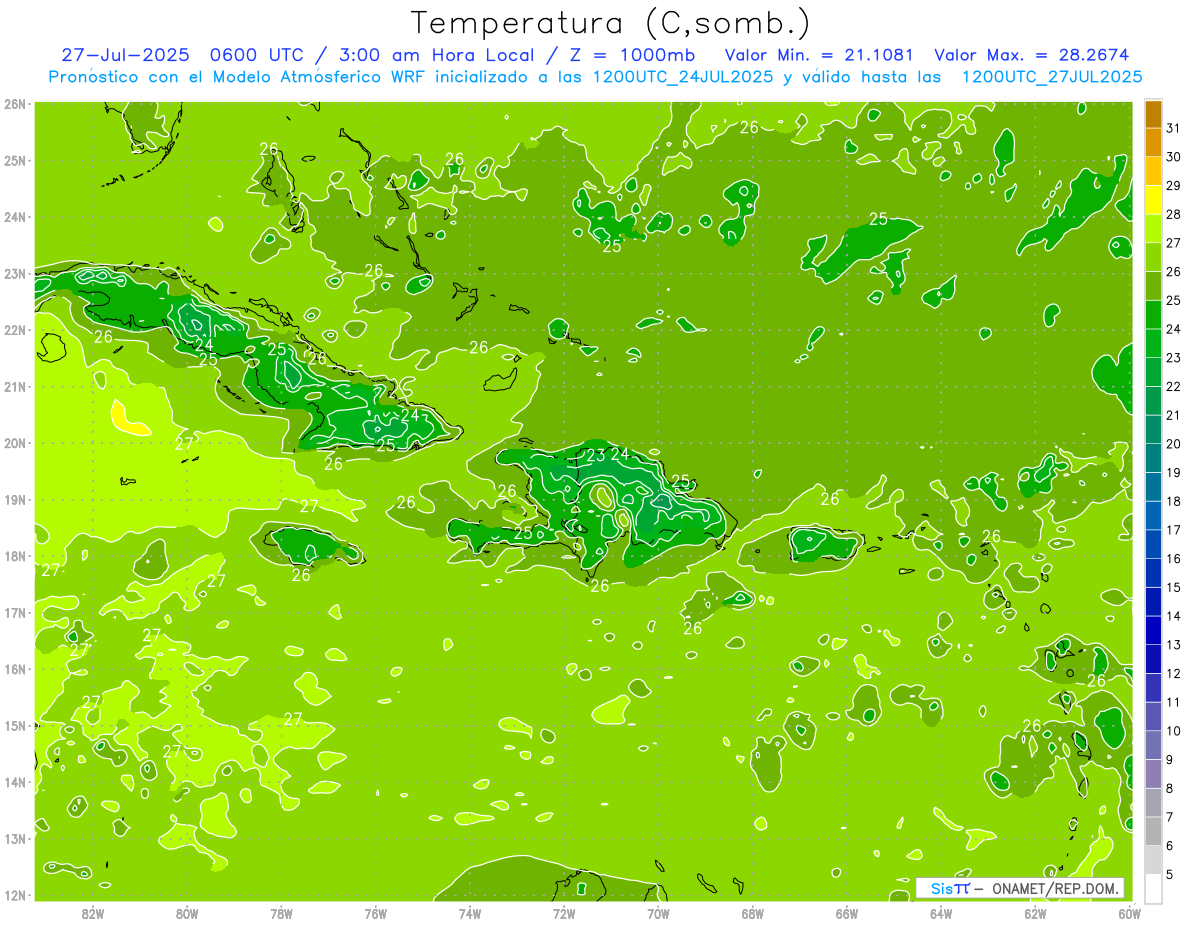Select the color scale label '18'
The height and width of the screenshot is (927, 1200).
[1173, 501]
